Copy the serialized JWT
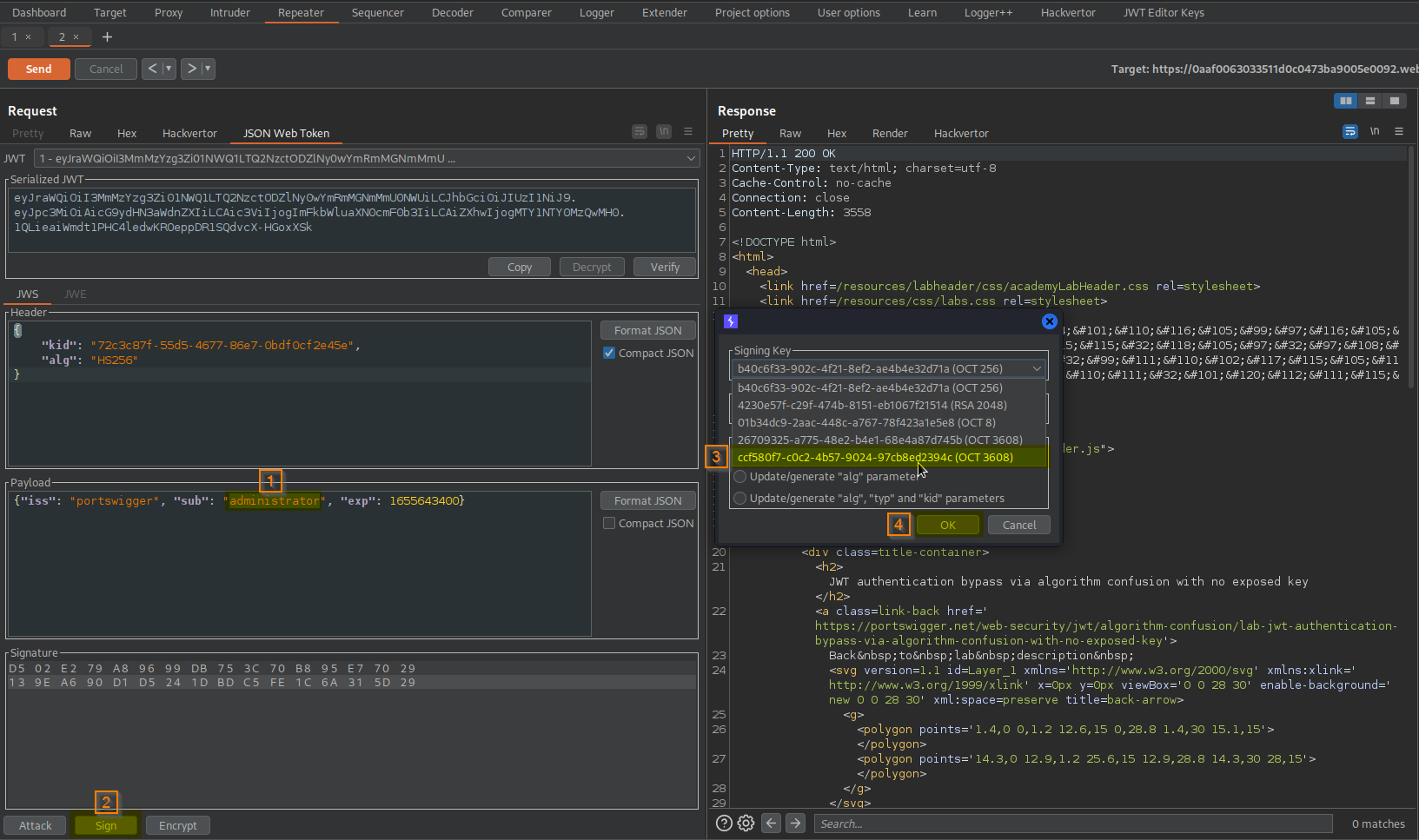The height and width of the screenshot is (840, 1419). click(x=520, y=267)
